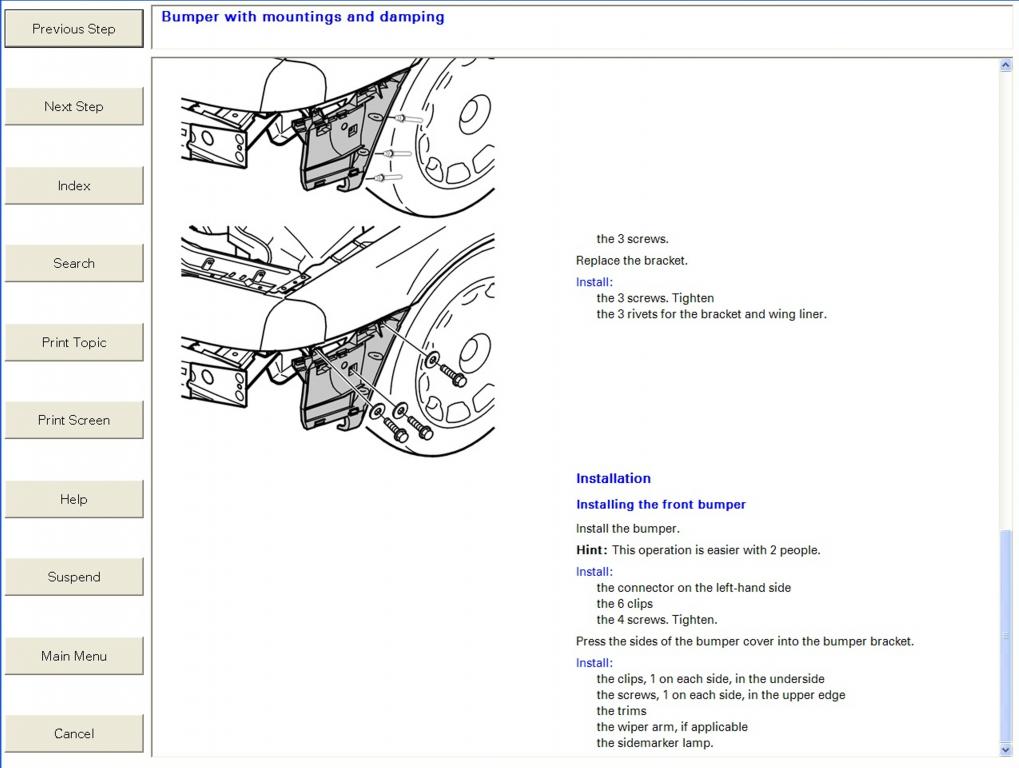The height and width of the screenshot is (768, 1019).
Task: Click 'the connector on the left-hand side'
Action: coord(693,588)
